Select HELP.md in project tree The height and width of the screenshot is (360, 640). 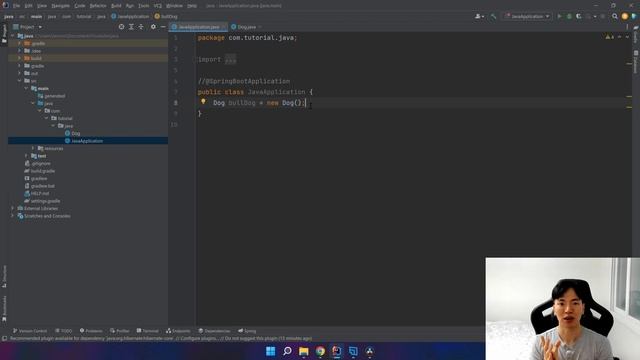click(37, 193)
